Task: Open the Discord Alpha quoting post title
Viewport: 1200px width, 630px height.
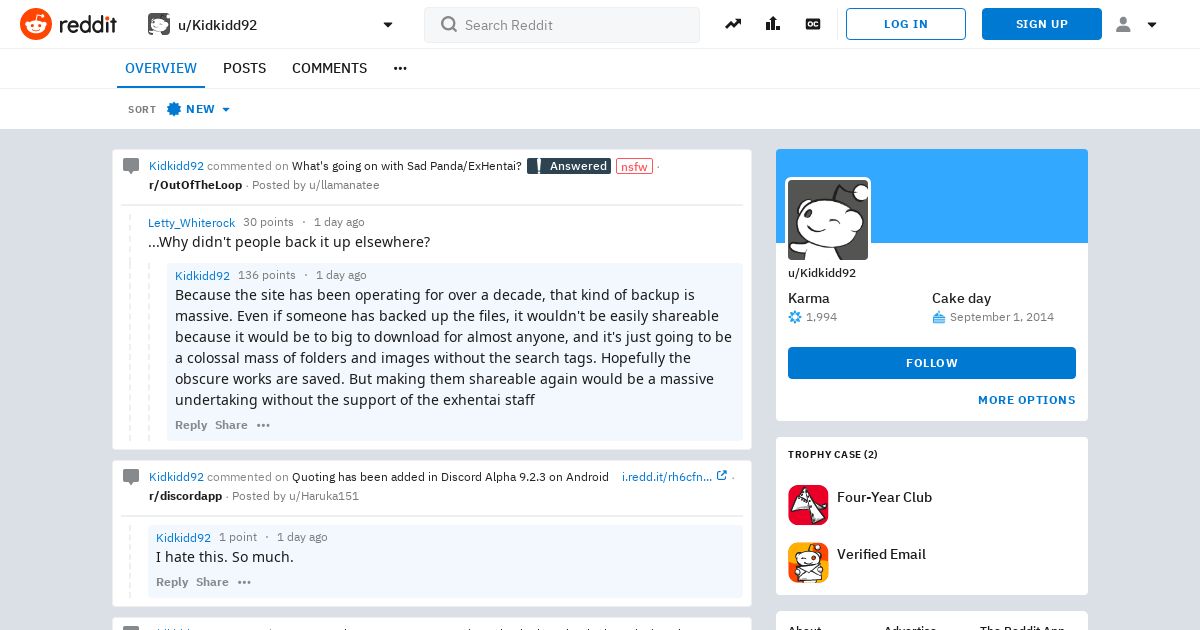Action: point(450,477)
